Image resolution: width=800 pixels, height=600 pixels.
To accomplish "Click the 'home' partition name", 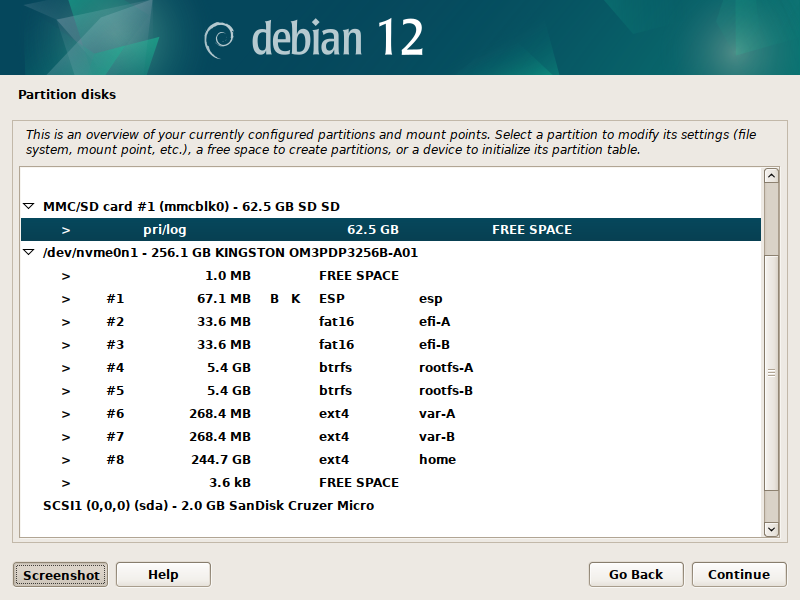I will pyautogui.click(x=437, y=459).
